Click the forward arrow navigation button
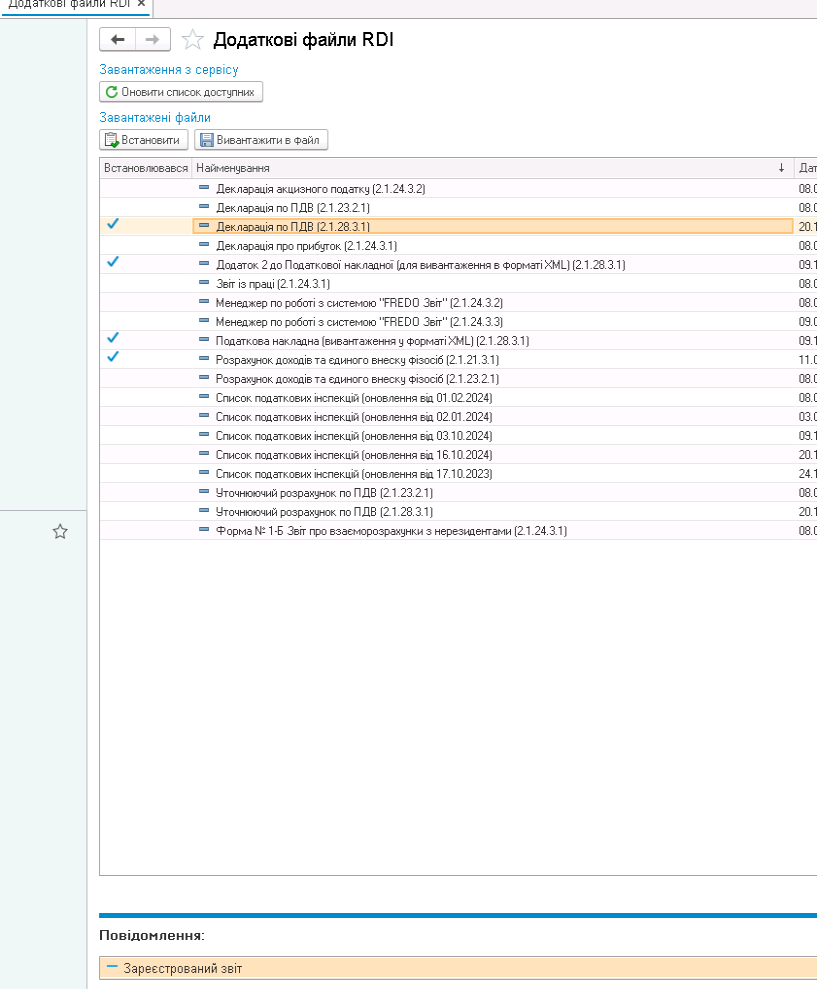The height and width of the screenshot is (989, 817). pos(152,39)
